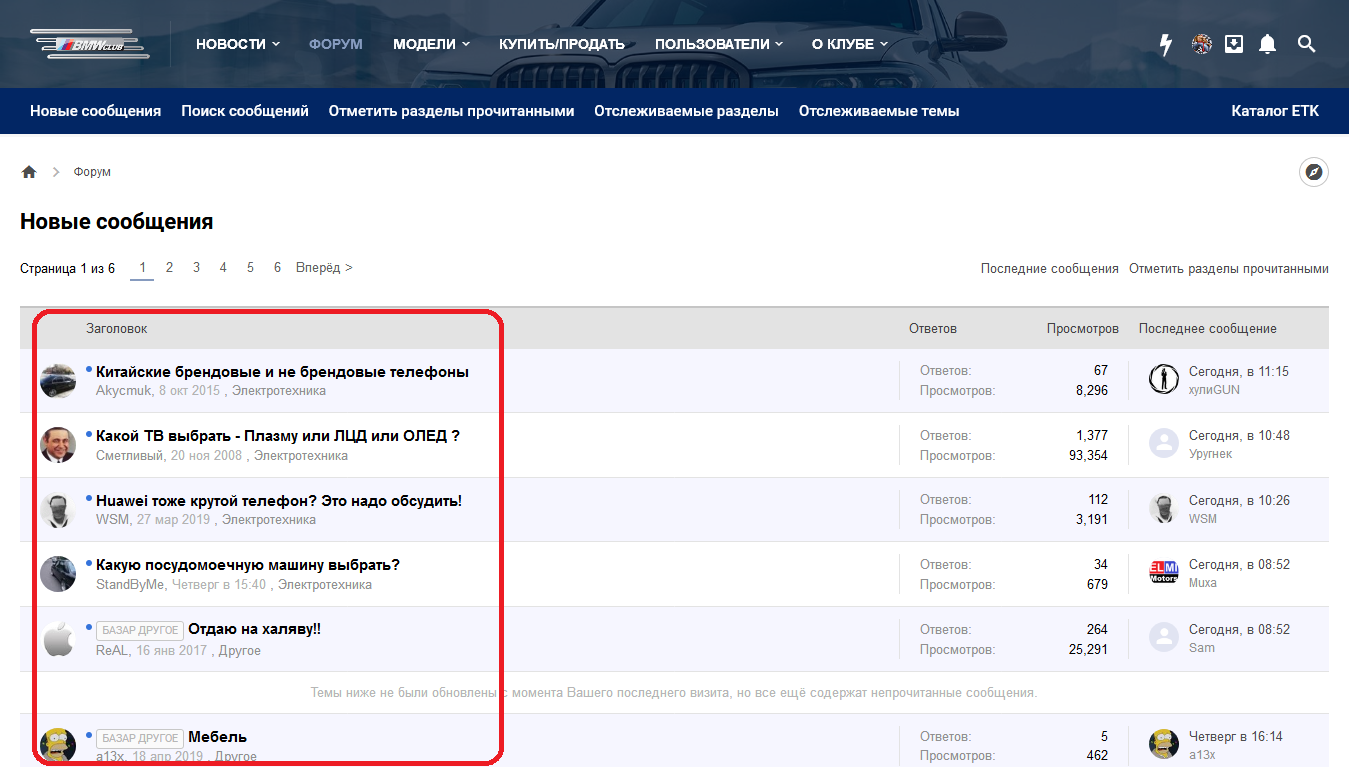
Task: Click the БАЗАР ДРУГОЕ tag before Мебель
Action: [x=140, y=737]
